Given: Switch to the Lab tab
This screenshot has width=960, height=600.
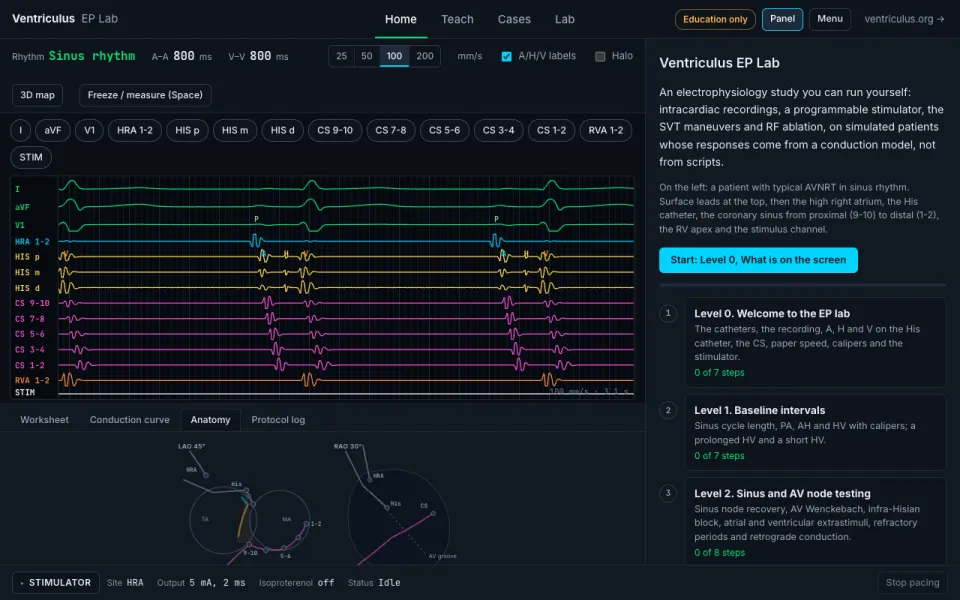Looking at the screenshot, I should coord(564,19).
